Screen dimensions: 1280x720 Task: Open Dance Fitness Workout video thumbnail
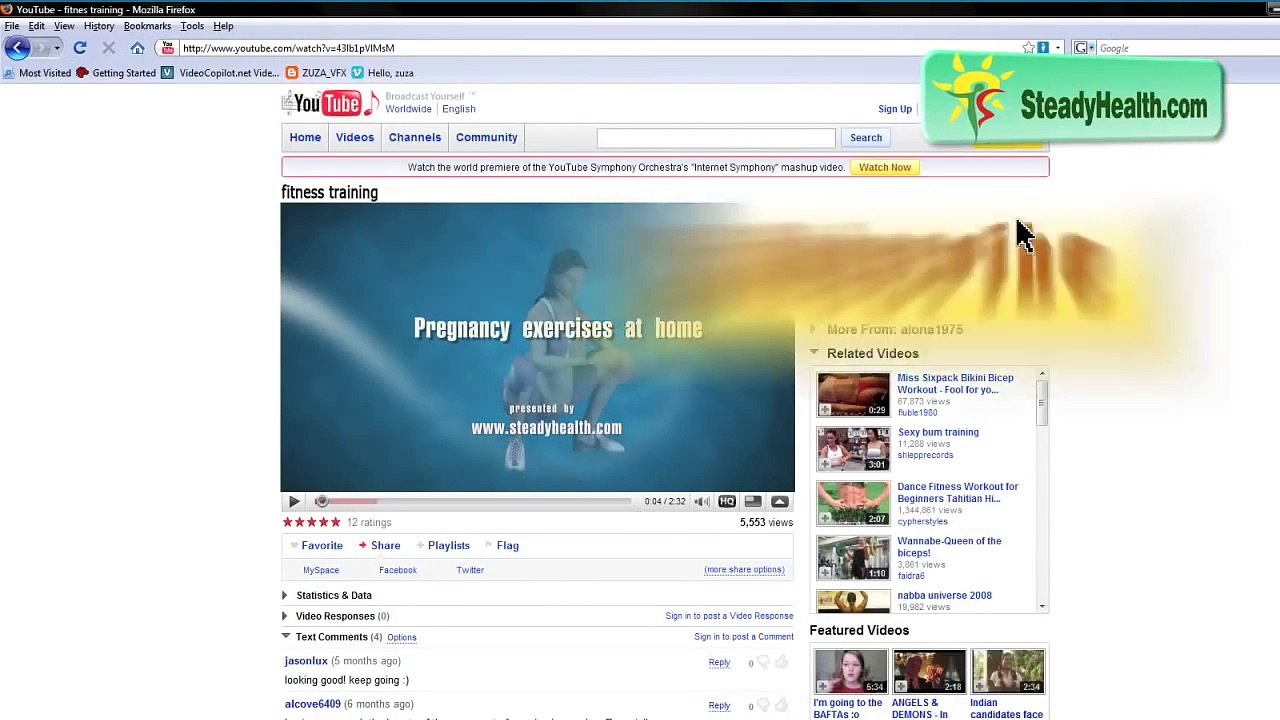tap(853, 503)
